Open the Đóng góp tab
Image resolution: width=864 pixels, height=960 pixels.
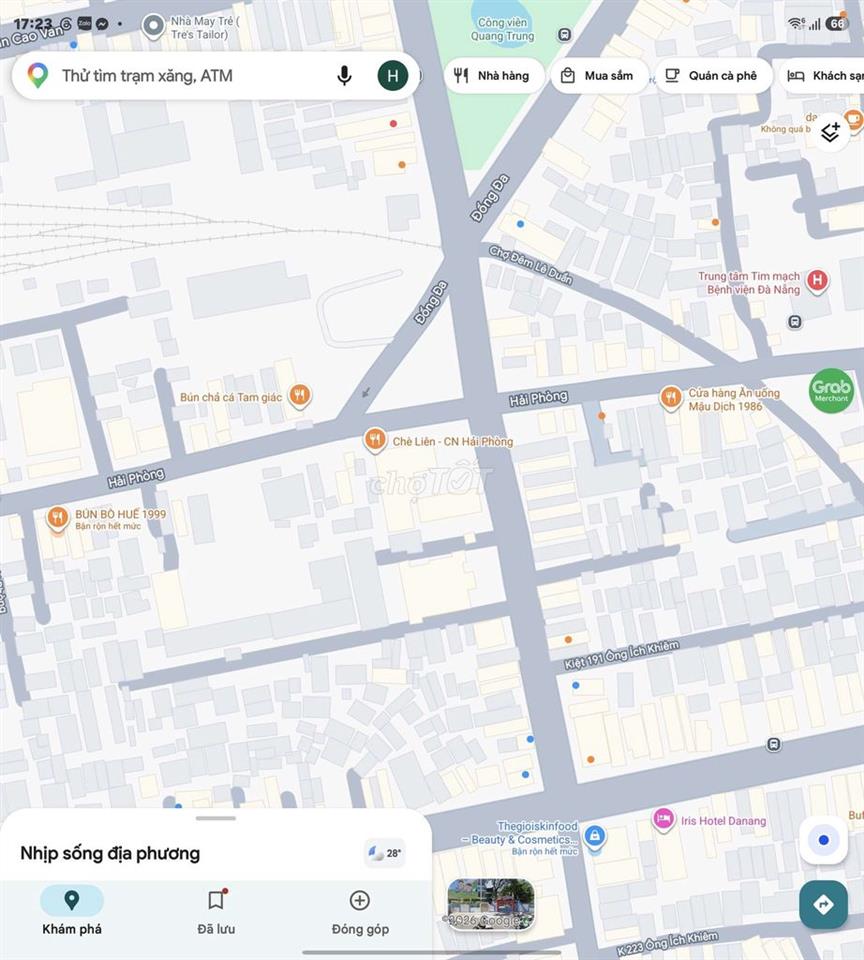[360, 910]
